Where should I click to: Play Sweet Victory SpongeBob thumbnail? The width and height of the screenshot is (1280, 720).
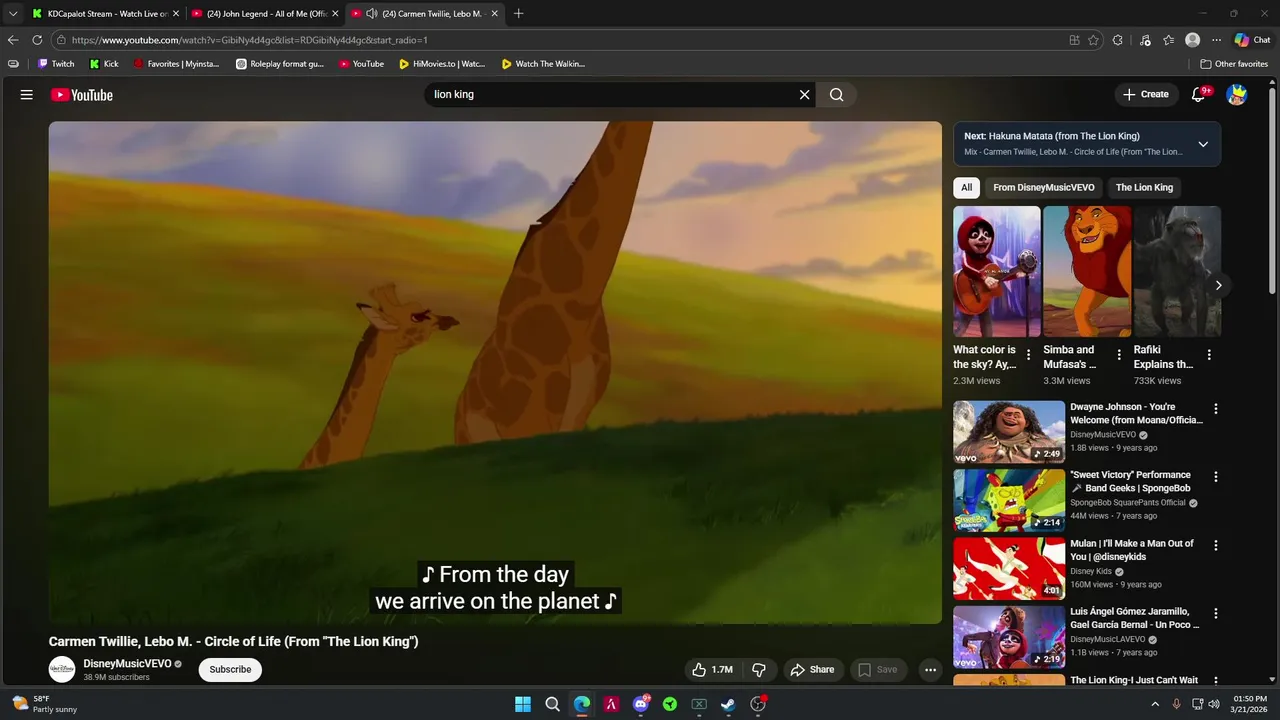coord(1009,500)
